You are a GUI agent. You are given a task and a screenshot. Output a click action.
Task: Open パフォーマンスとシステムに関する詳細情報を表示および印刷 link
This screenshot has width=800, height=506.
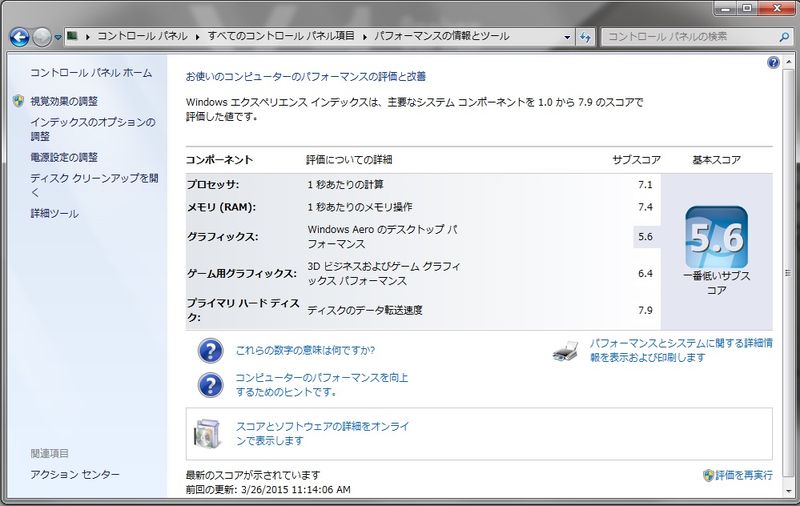pyautogui.click(x=681, y=350)
